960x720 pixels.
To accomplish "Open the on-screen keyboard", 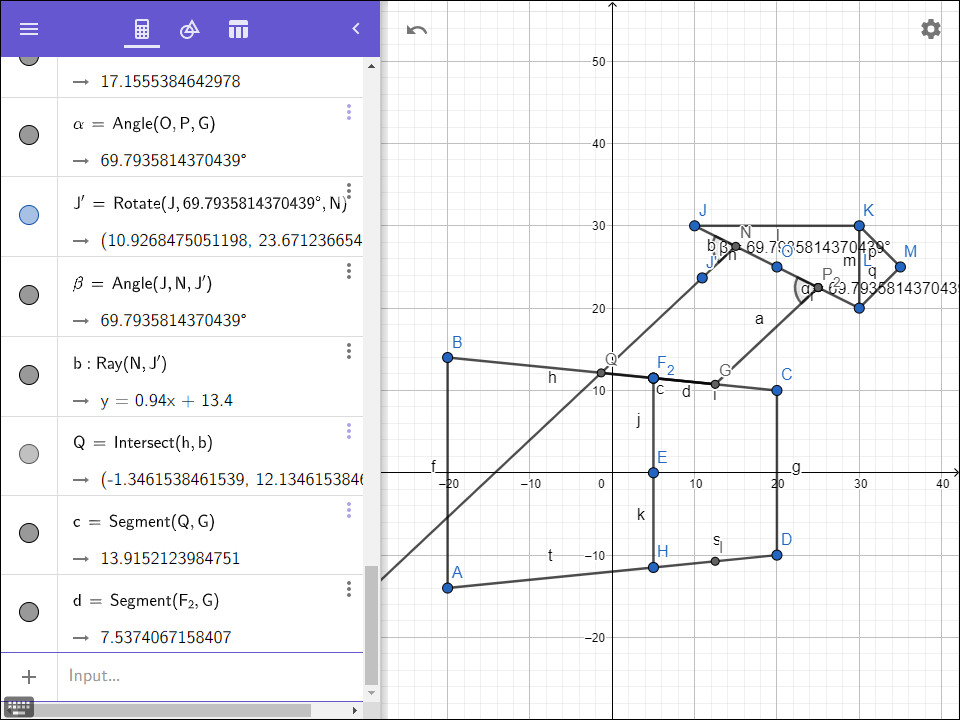I will 18,708.
